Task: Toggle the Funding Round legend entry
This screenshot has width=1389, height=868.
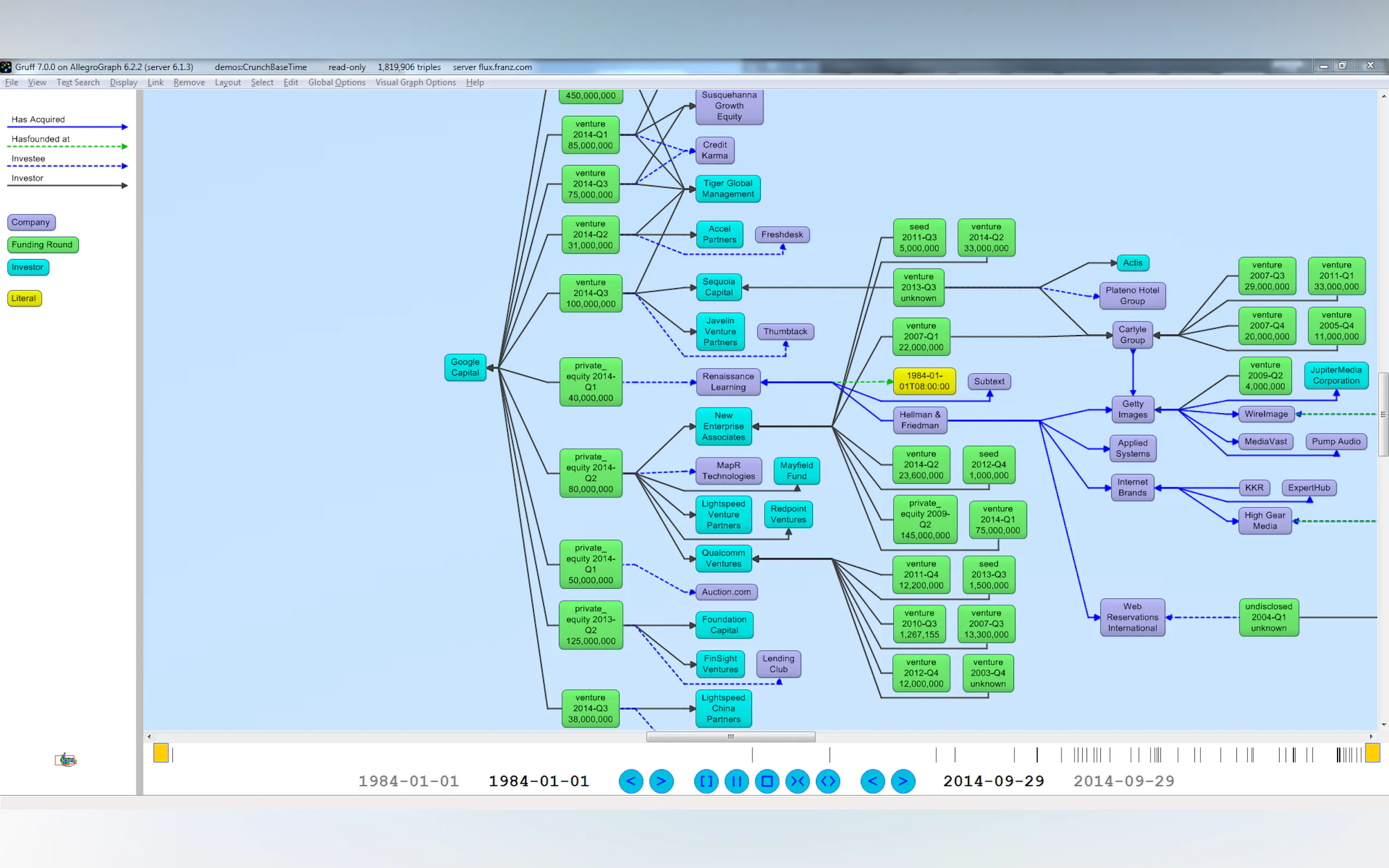Action: [x=43, y=244]
